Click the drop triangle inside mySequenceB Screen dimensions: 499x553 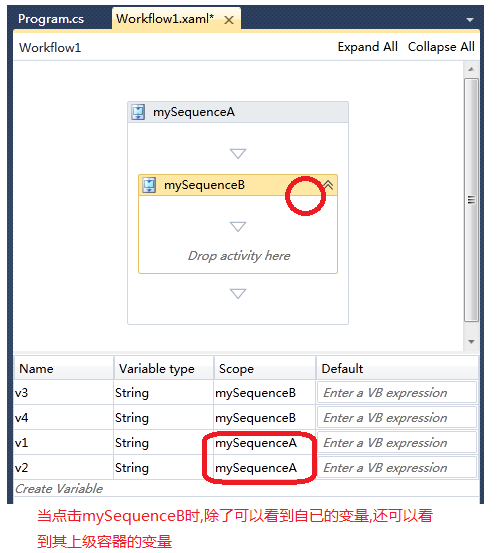[238, 226]
